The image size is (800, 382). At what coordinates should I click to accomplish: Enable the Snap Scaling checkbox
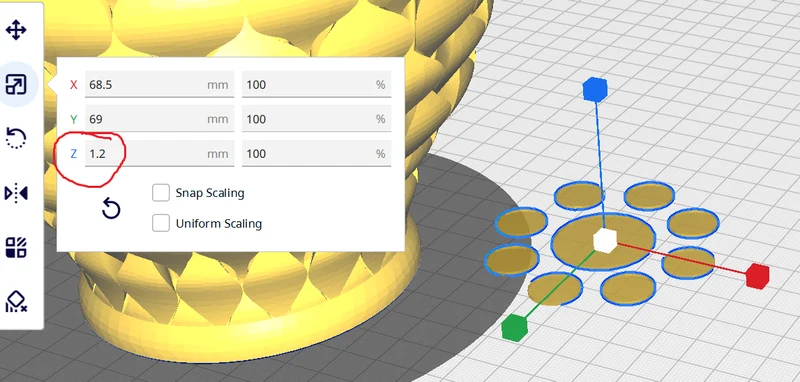(x=161, y=193)
